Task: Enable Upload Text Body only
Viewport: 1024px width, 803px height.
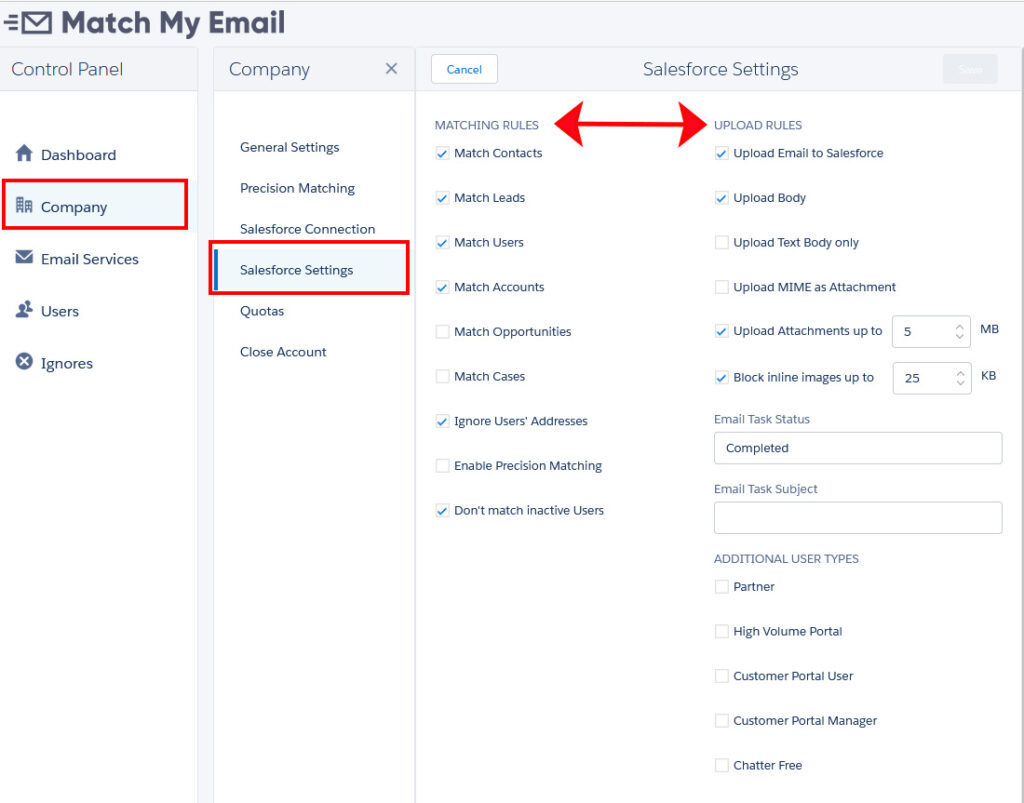Action: click(x=722, y=243)
